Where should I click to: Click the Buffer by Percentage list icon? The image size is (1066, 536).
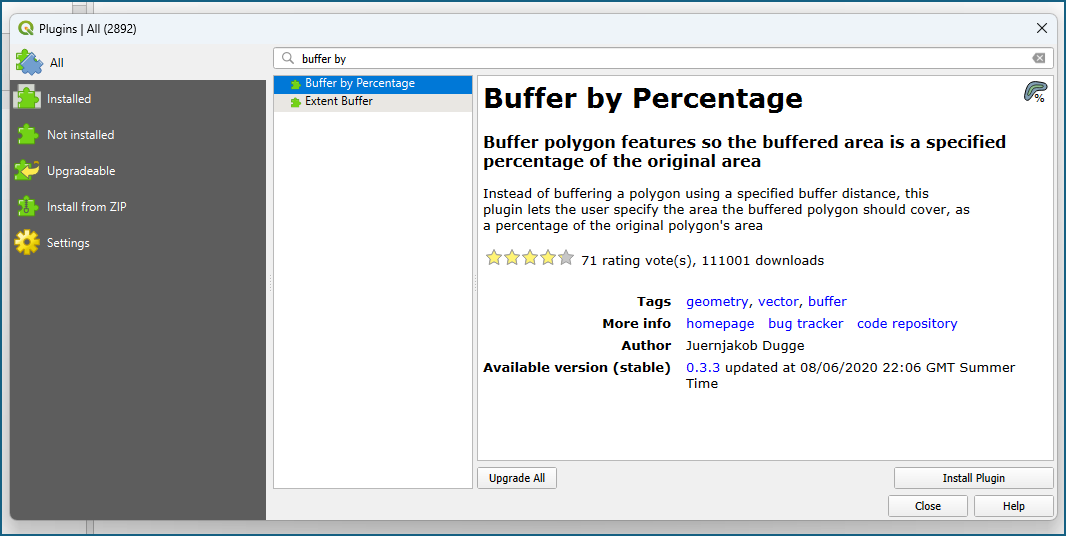click(x=295, y=84)
